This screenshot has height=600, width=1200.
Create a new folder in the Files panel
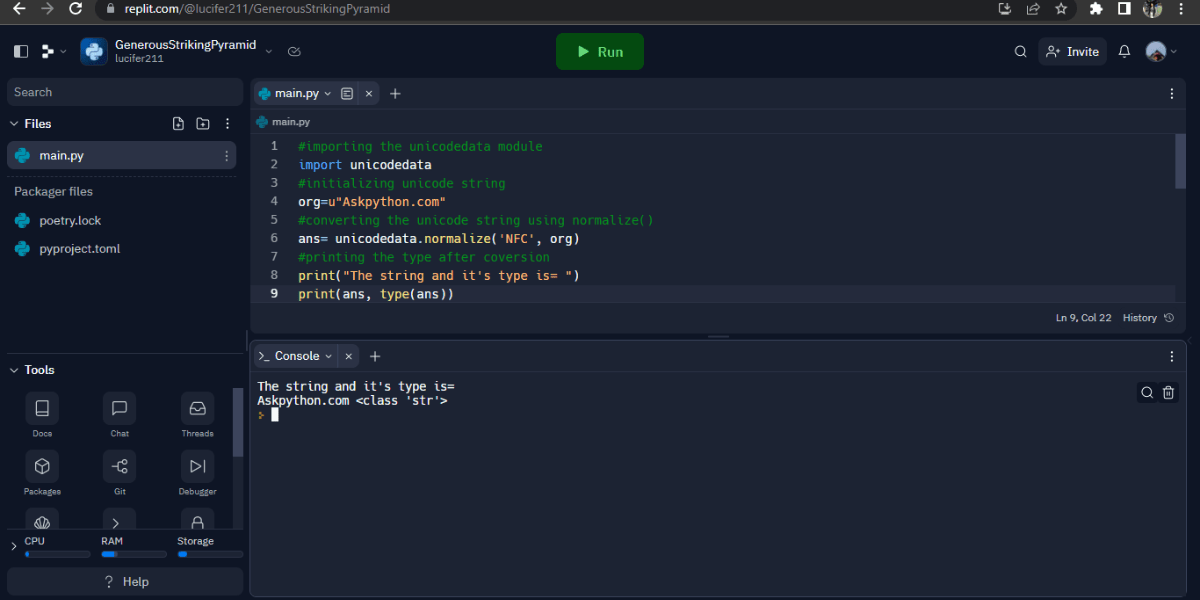[202, 123]
